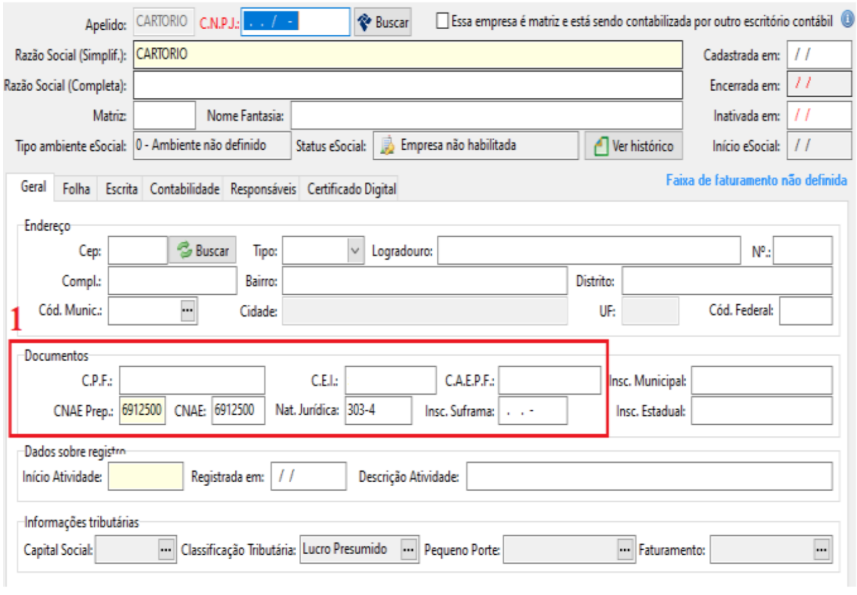The height and width of the screenshot is (595, 857).
Task: Open the Tipo logradouro dropdown
Action: click(355, 251)
